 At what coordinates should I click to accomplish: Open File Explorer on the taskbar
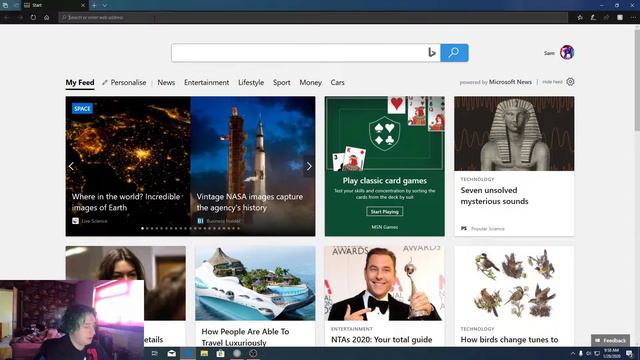204,353
